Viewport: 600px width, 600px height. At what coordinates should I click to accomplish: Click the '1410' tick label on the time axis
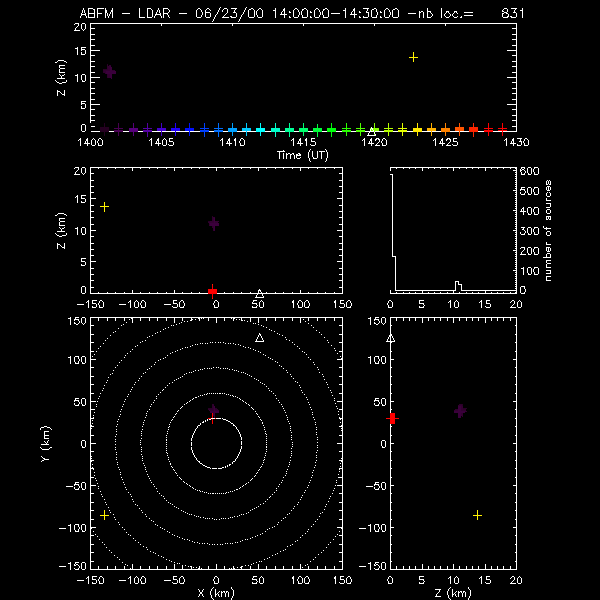tap(232, 142)
